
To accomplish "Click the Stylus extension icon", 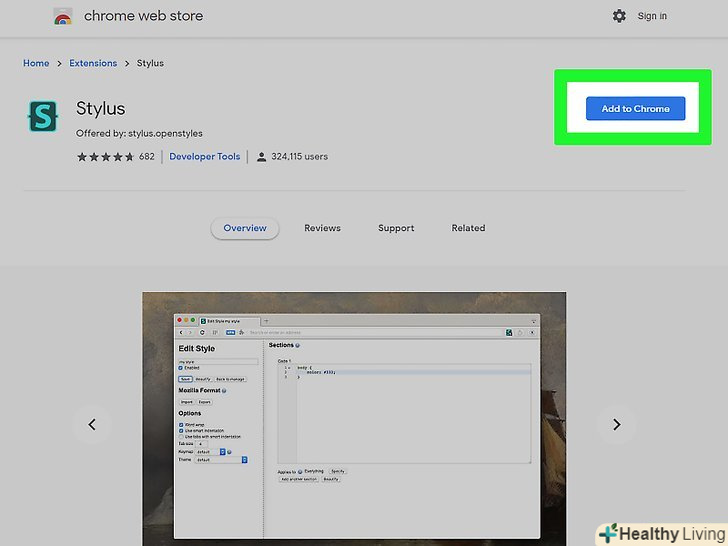I will point(43,116).
